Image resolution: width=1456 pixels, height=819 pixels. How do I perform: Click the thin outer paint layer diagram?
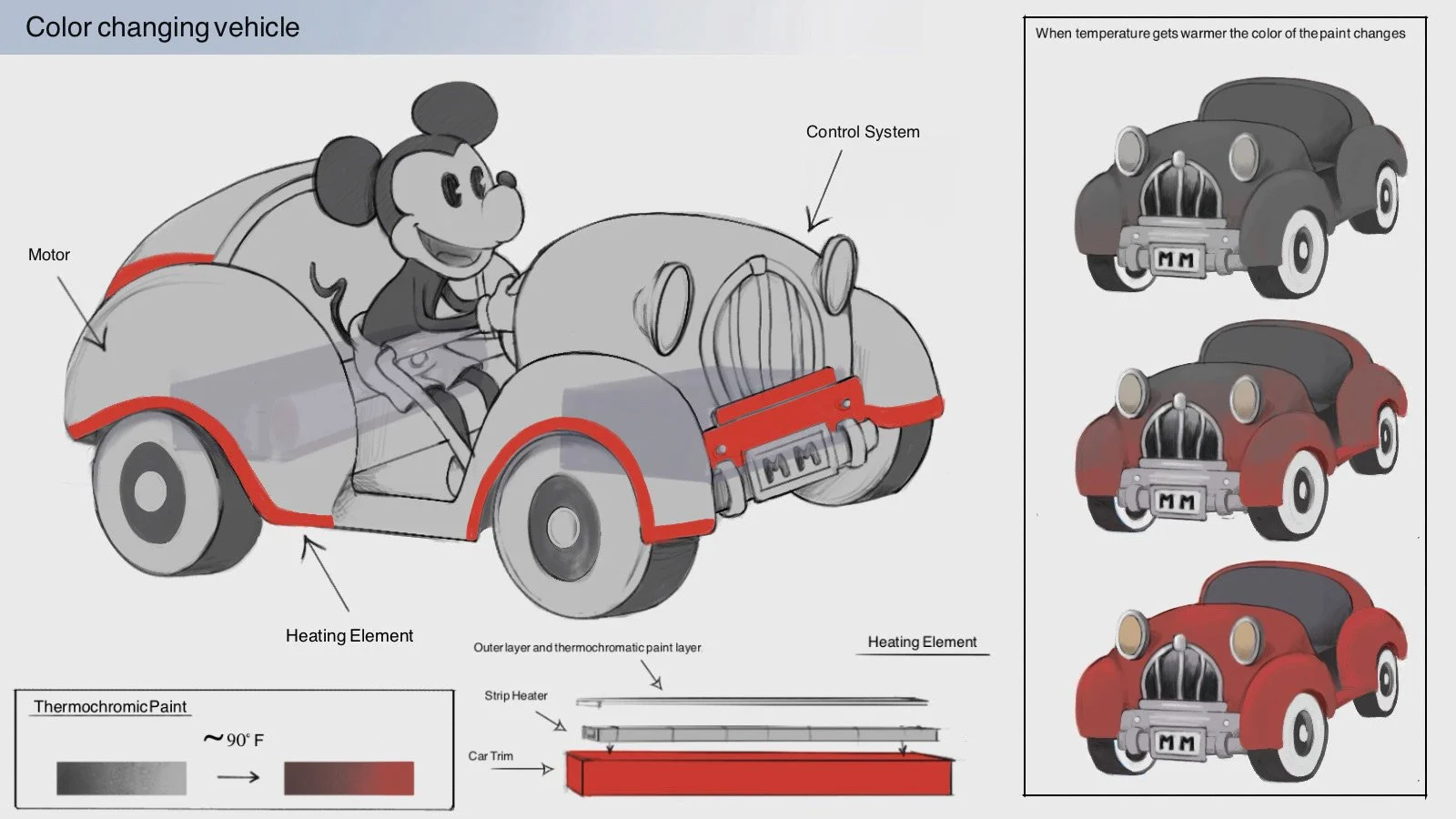point(753,702)
